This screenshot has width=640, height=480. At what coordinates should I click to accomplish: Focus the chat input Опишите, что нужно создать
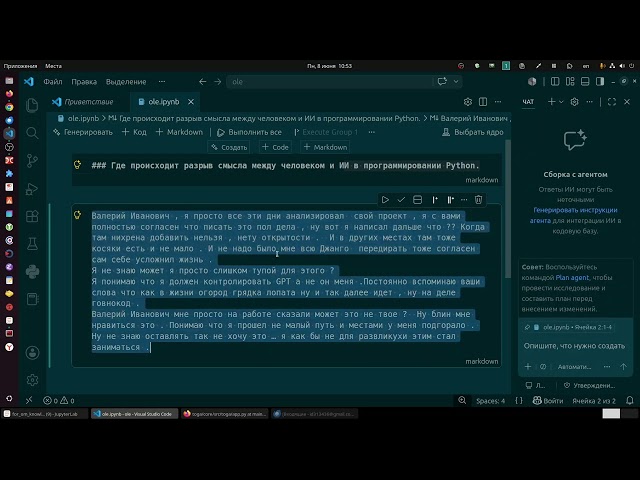(x=574, y=346)
